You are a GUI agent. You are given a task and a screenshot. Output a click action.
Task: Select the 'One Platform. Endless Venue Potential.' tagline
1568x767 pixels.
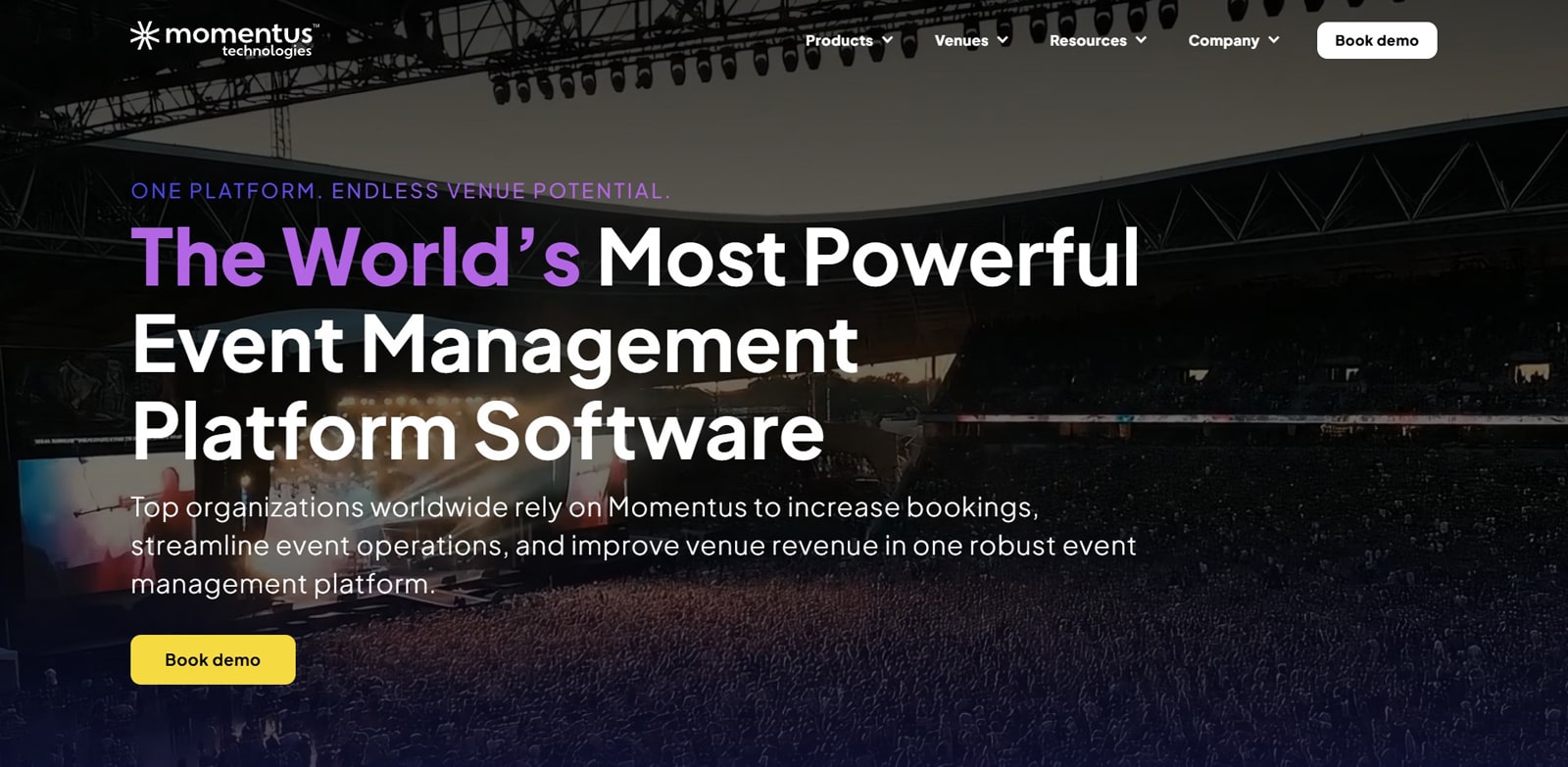pyautogui.click(x=401, y=191)
